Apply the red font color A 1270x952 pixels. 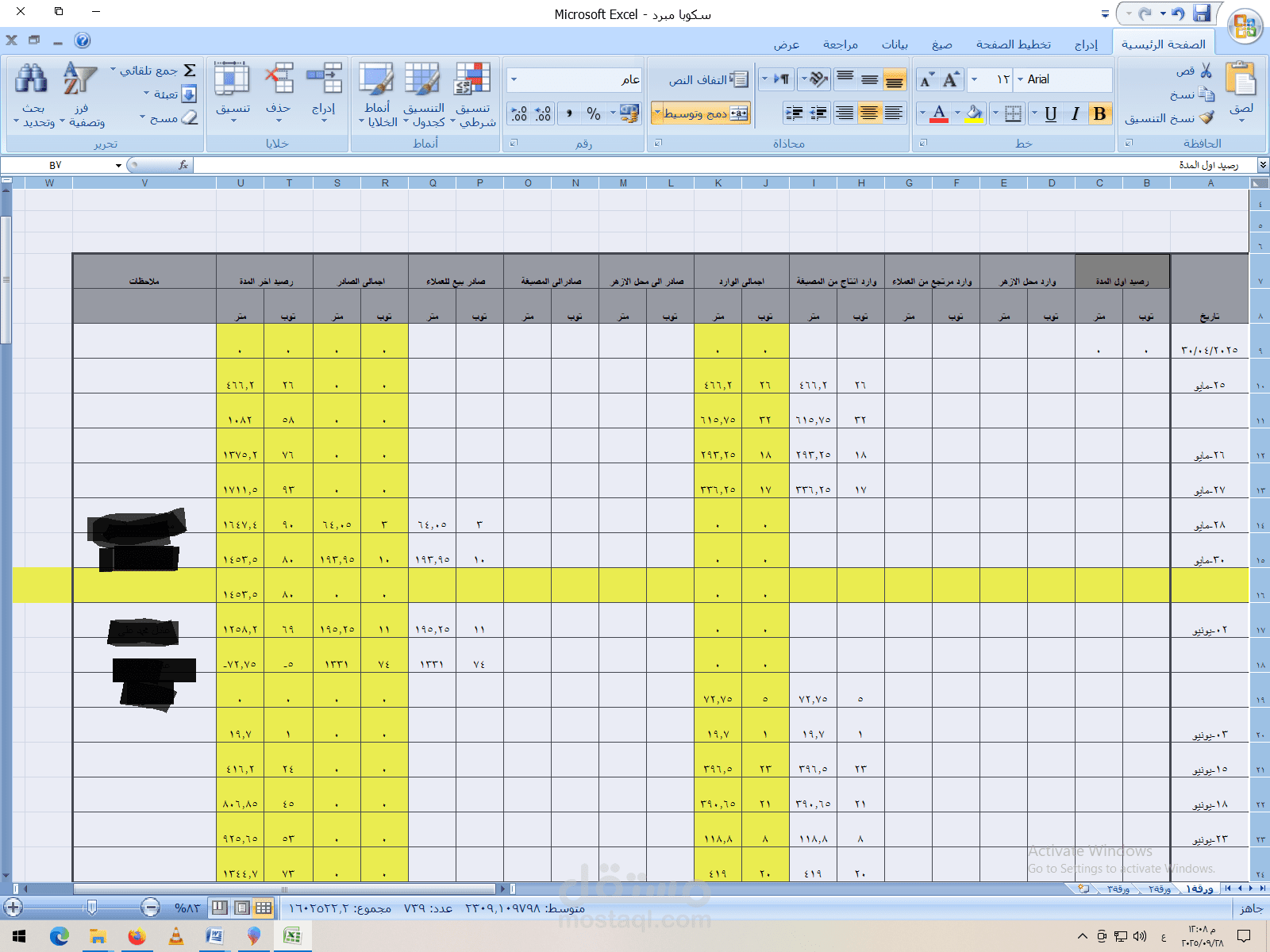click(939, 113)
